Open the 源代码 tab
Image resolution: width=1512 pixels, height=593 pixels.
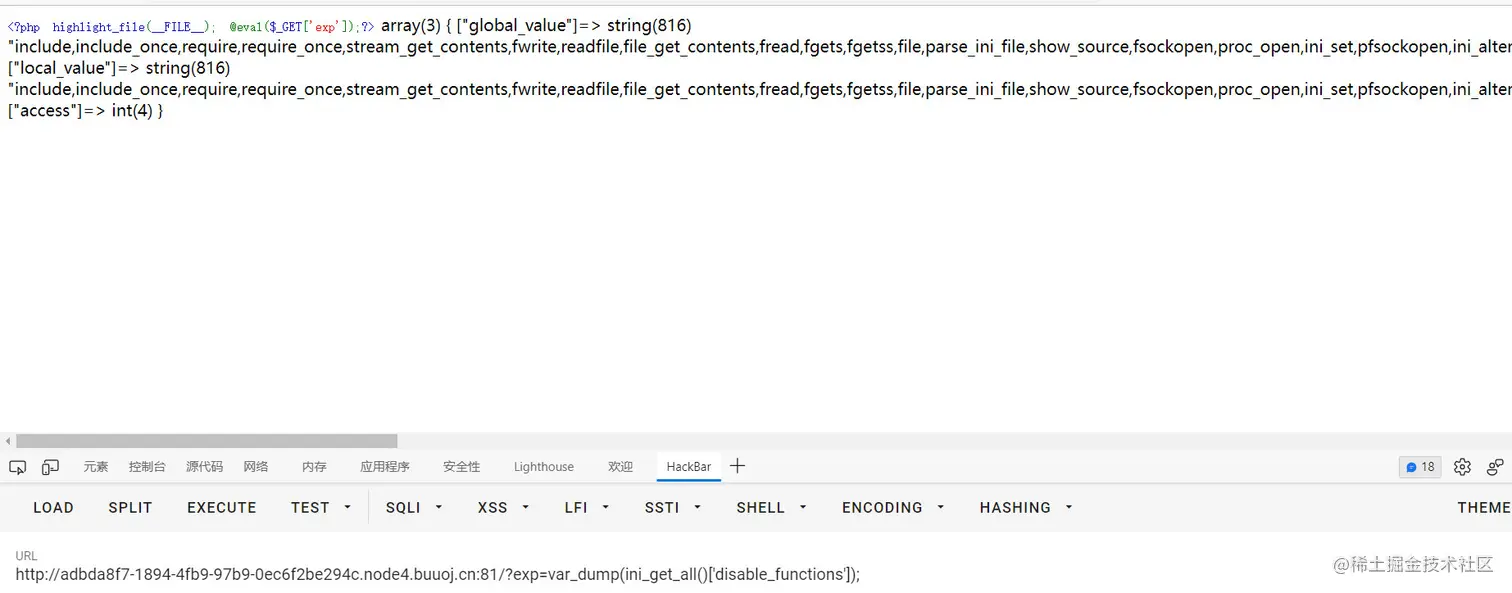205,467
